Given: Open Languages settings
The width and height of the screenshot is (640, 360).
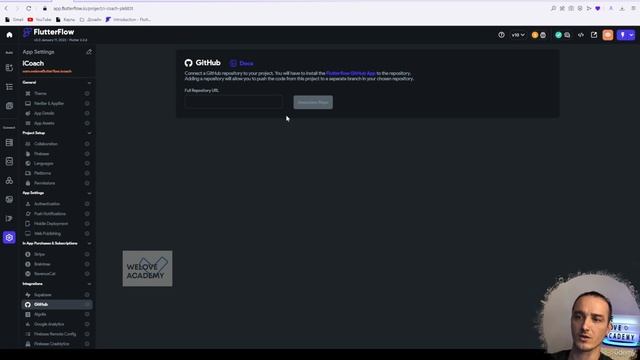Looking at the screenshot, I should [x=57, y=163].
